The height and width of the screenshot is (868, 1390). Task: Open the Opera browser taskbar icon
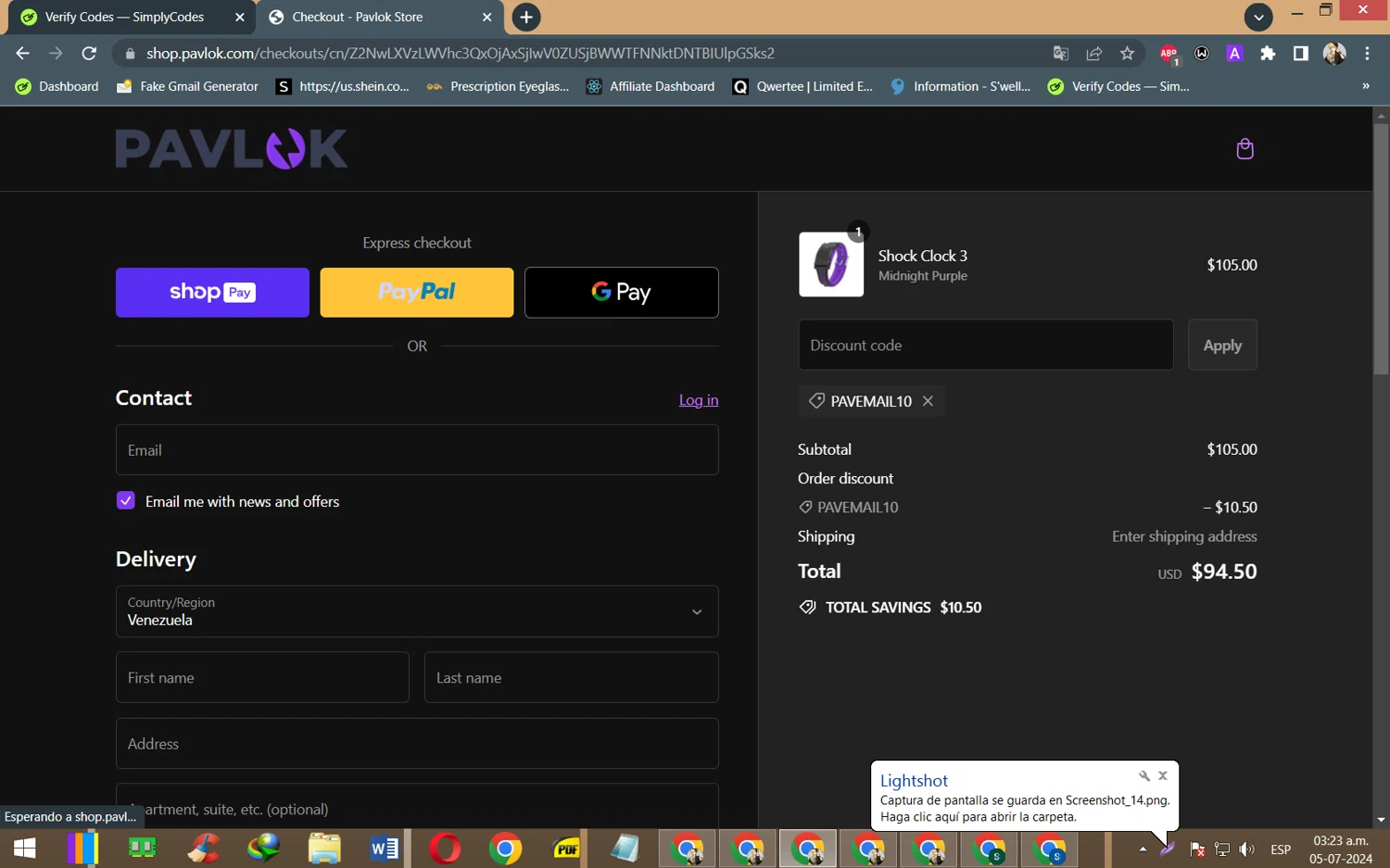pos(445,849)
